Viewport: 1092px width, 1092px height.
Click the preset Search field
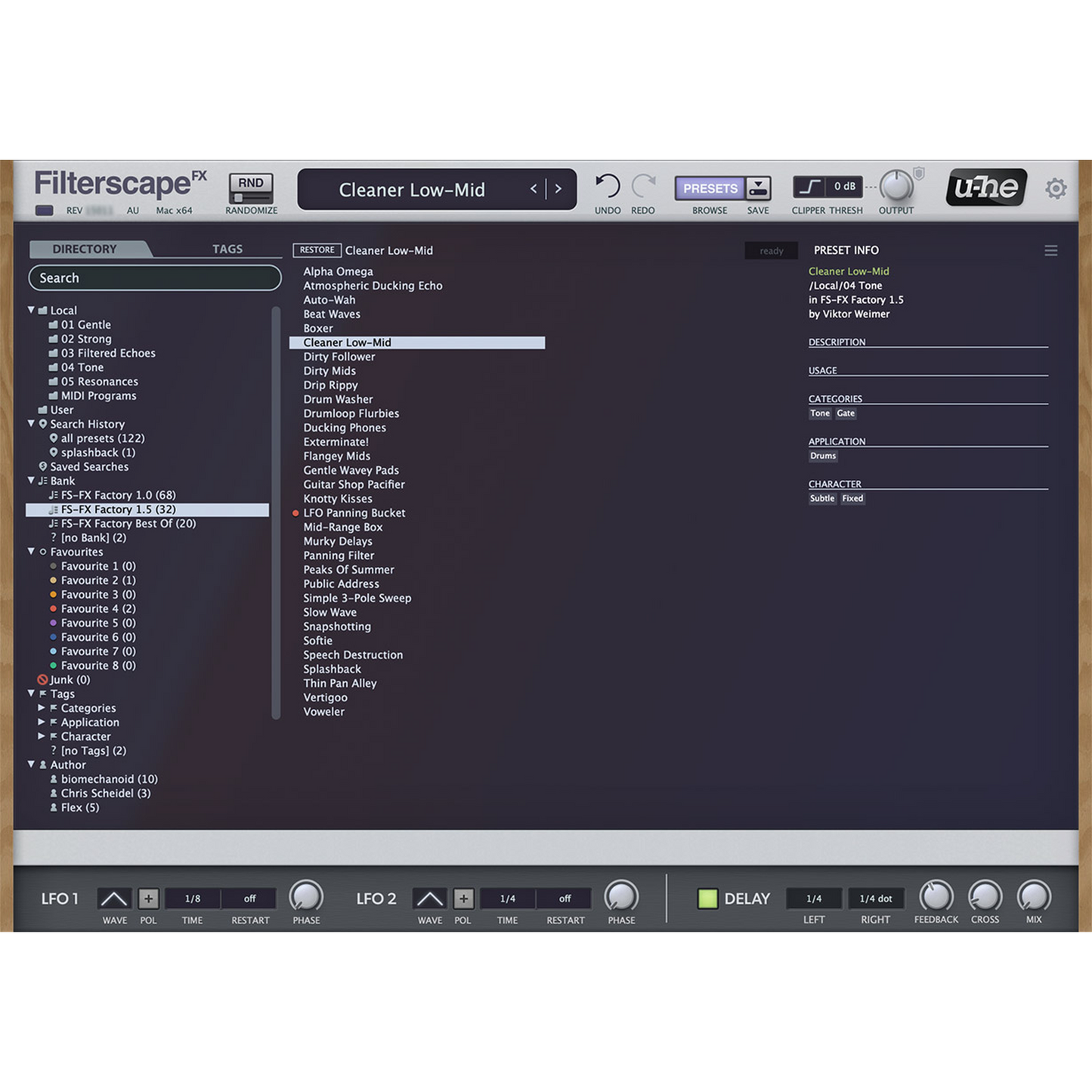155,278
